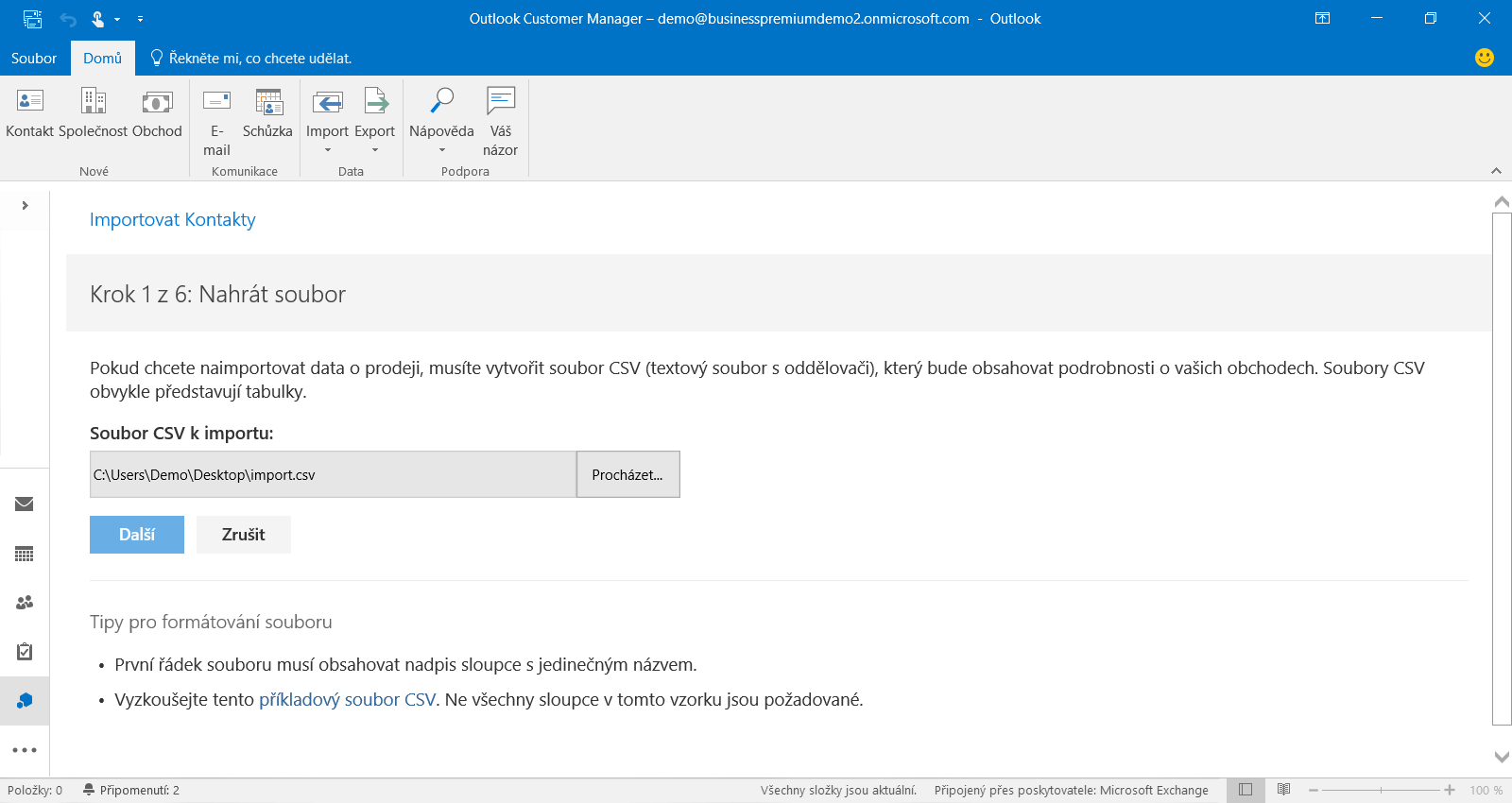Click the zoom slider in status bar
Screen dimensions: 1512x803
pyautogui.click(x=1381, y=790)
